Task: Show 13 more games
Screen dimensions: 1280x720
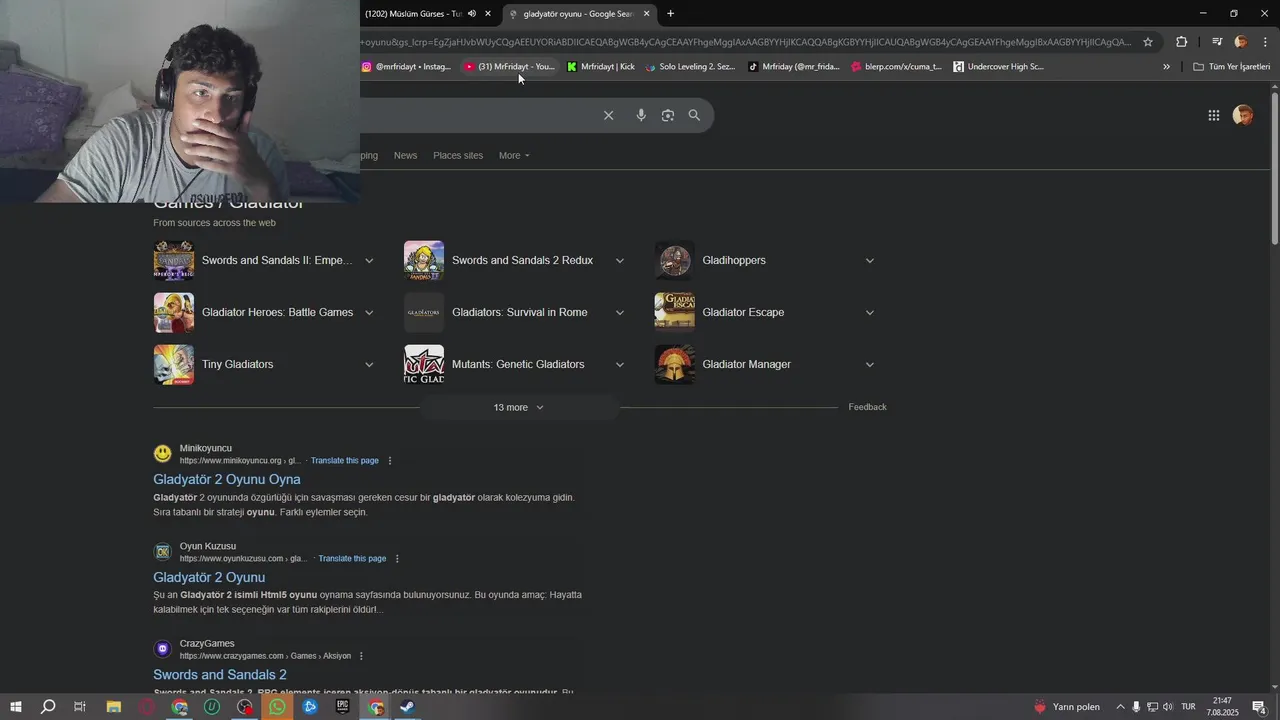Action: tap(519, 407)
